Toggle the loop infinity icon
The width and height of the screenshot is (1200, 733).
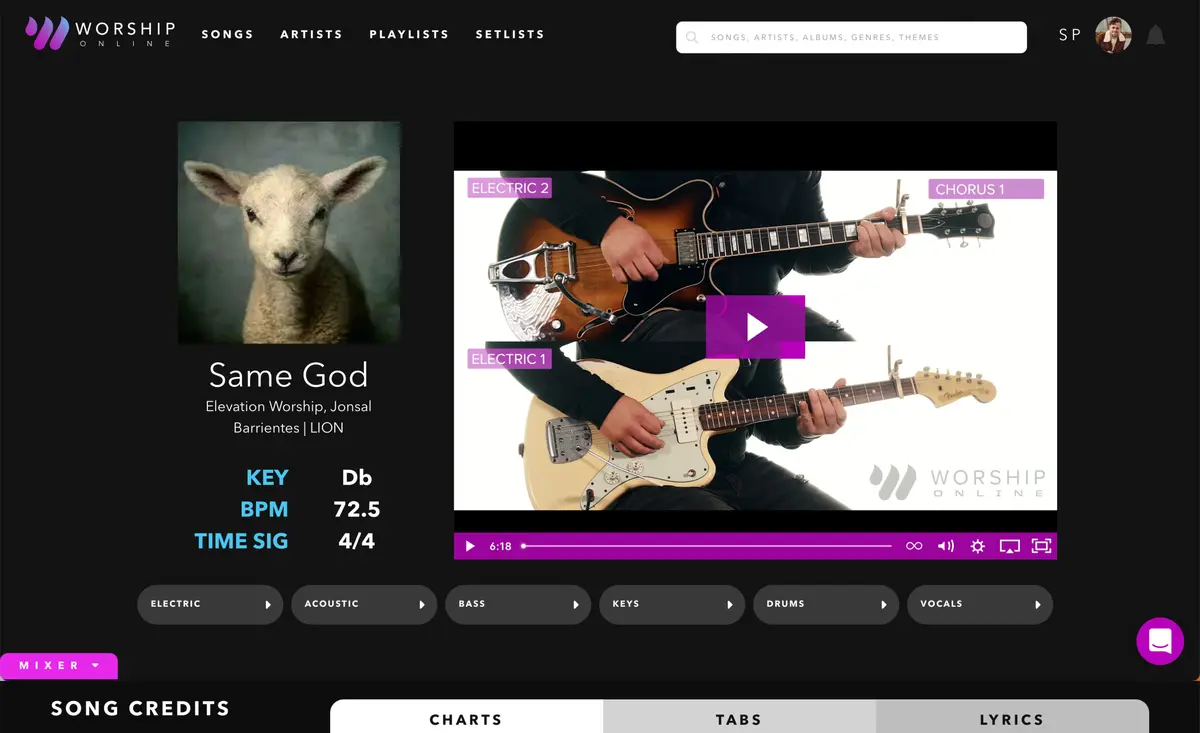(914, 546)
